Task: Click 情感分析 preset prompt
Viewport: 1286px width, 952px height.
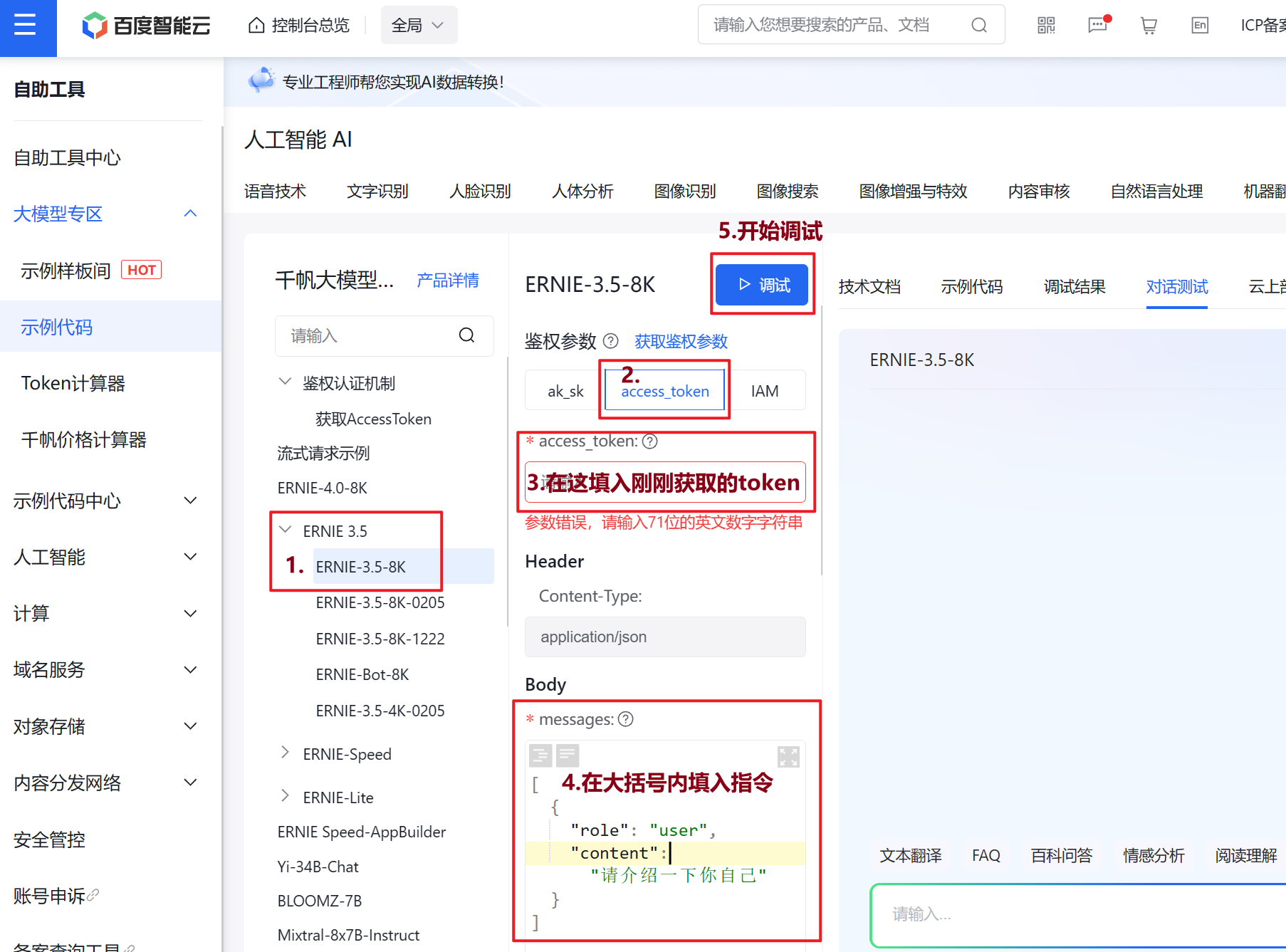Action: [x=1154, y=855]
